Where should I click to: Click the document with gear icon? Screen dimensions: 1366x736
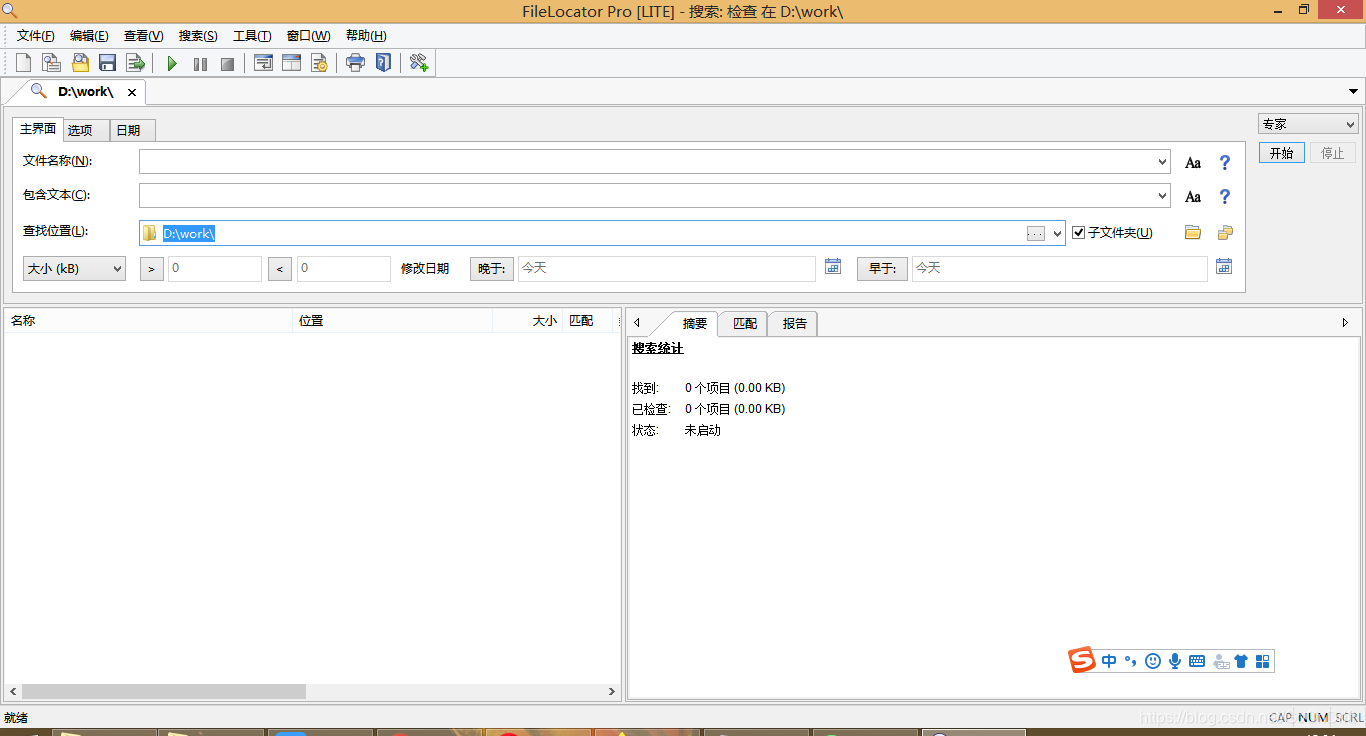319,63
